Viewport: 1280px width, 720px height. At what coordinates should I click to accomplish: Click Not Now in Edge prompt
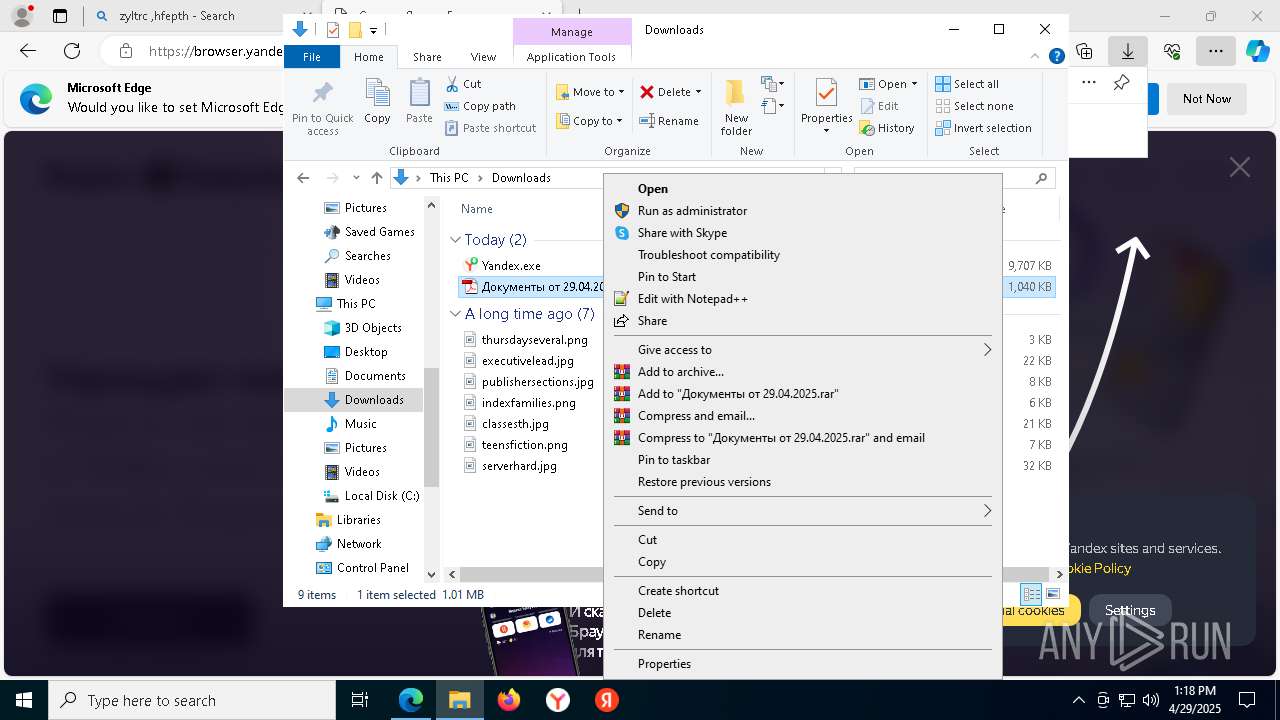point(1207,98)
